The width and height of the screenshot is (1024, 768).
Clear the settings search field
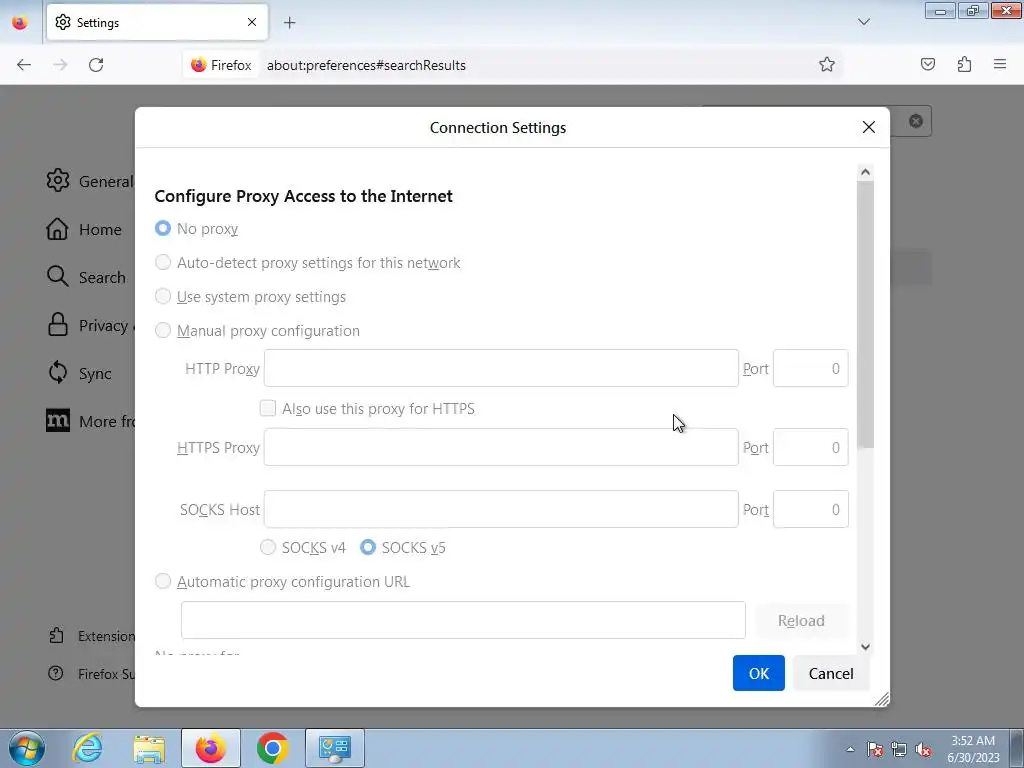click(916, 121)
